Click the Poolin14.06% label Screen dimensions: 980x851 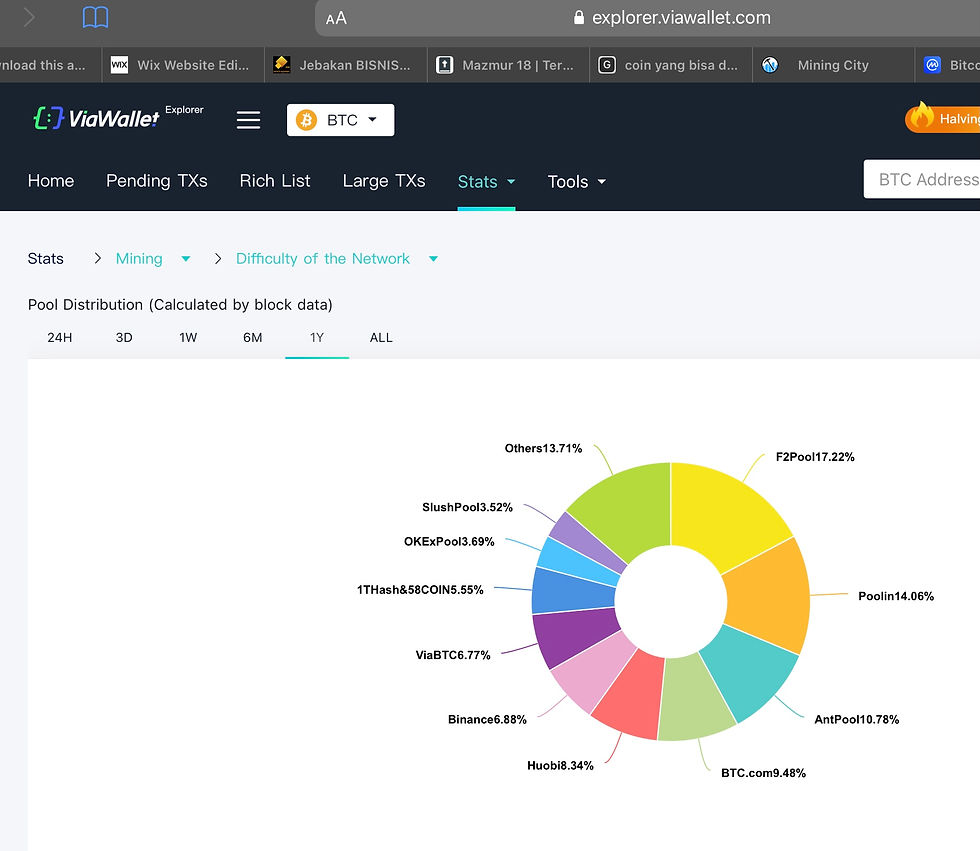pyautogui.click(x=896, y=596)
